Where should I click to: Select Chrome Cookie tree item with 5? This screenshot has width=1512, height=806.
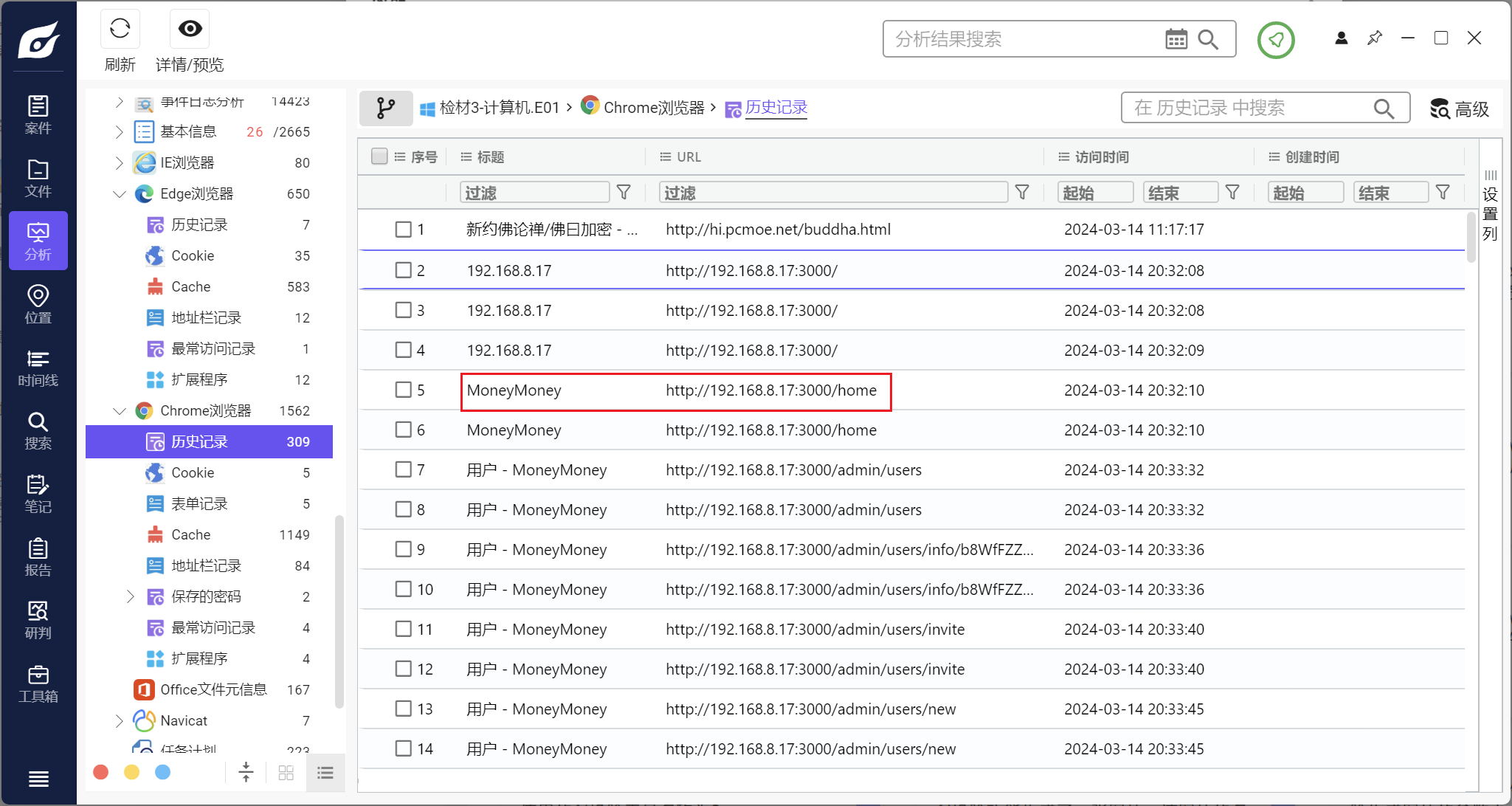pos(209,472)
